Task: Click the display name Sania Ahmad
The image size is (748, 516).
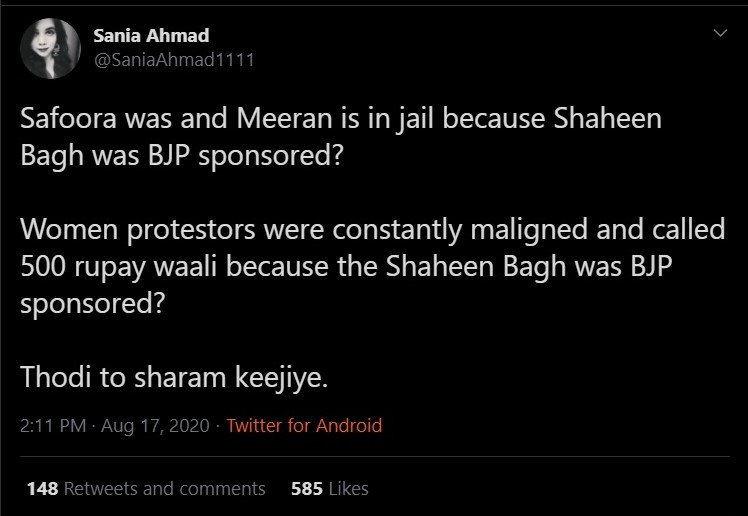Action: coord(151,36)
